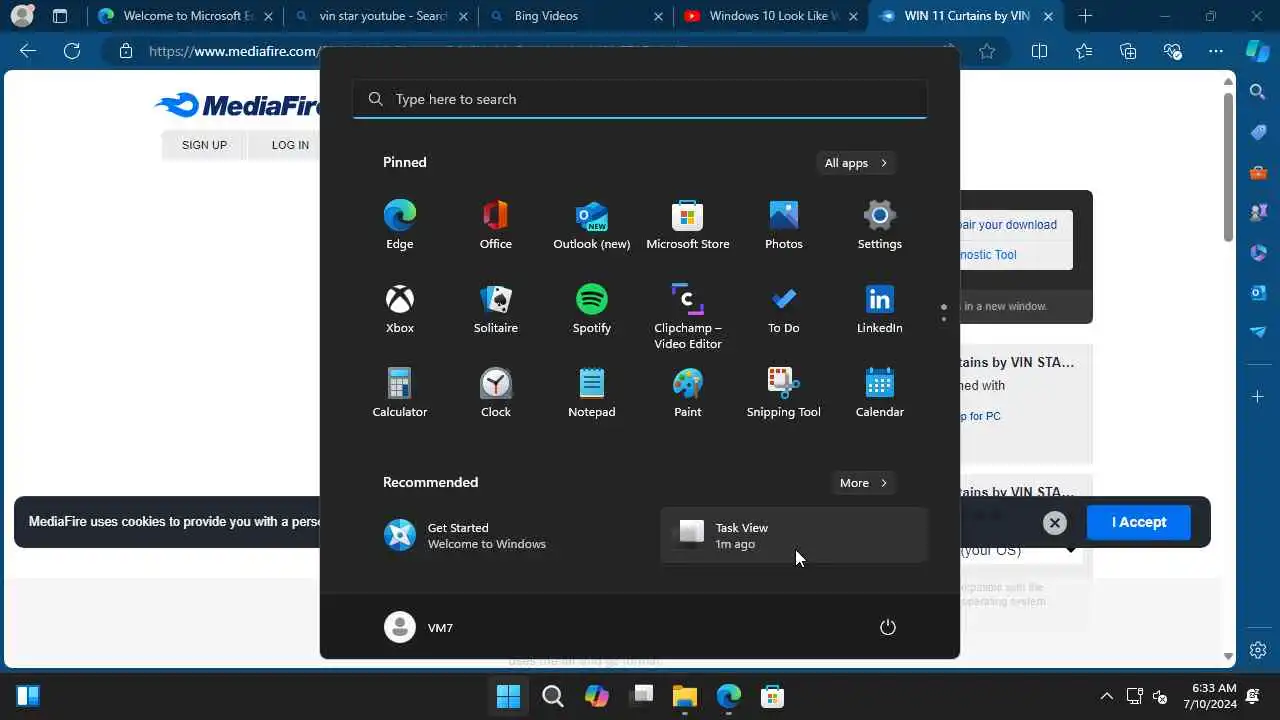1280x720 pixels.
Task: Launch Spotify from Start menu
Action: [x=591, y=308]
